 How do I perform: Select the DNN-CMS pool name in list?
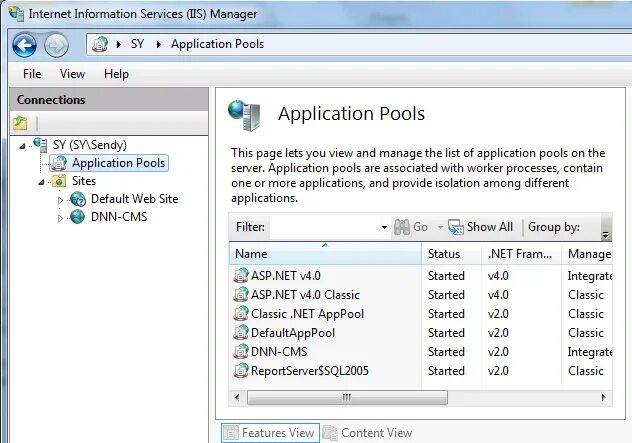(x=279, y=352)
